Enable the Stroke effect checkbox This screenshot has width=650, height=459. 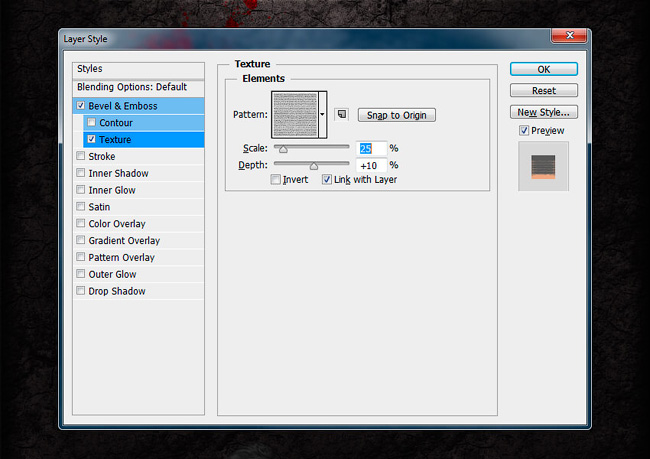coord(80,156)
